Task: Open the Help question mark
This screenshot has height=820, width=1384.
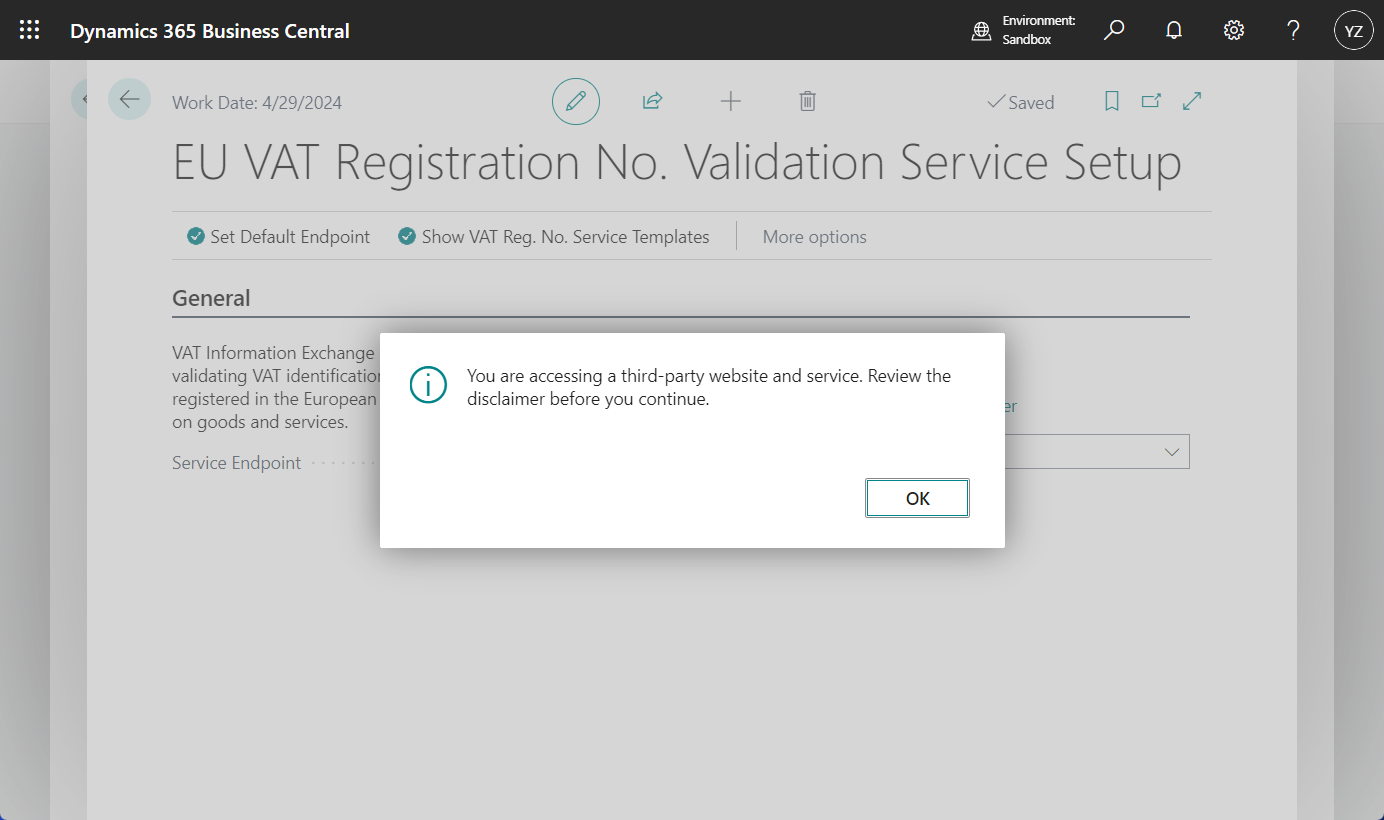Action: [x=1293, y=30]
